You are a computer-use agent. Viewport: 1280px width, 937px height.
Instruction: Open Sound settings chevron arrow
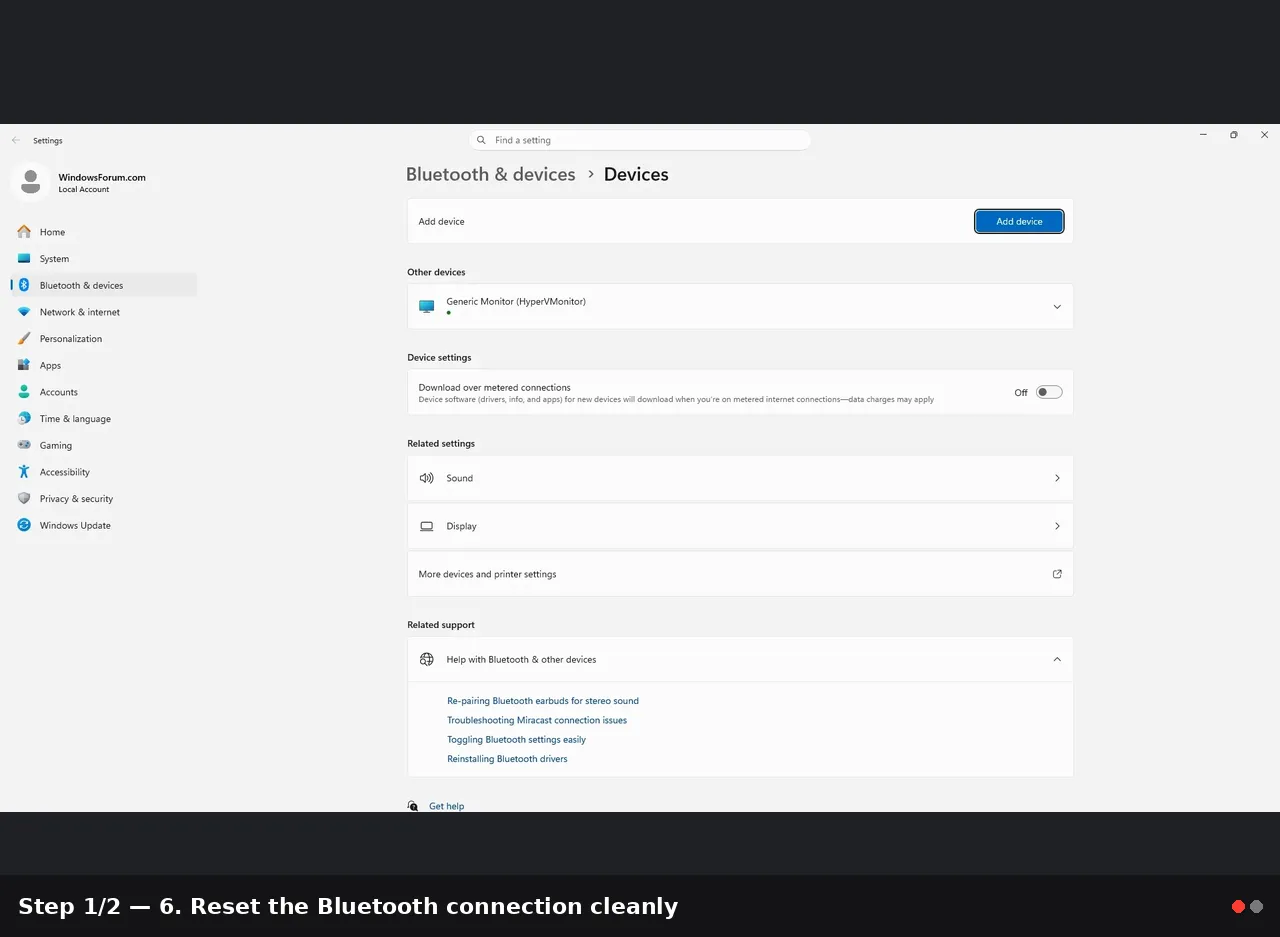point(1057,478)
